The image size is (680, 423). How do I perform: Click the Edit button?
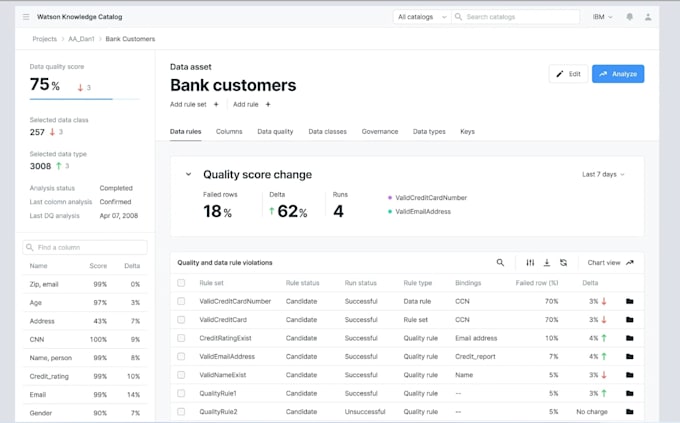click(569, 74)
